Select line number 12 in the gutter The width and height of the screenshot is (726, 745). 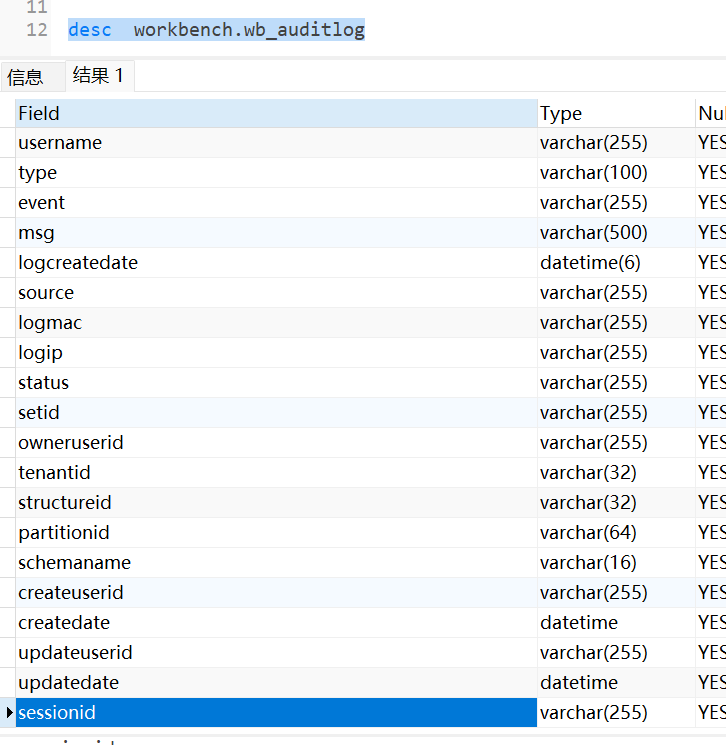point(37,30)
